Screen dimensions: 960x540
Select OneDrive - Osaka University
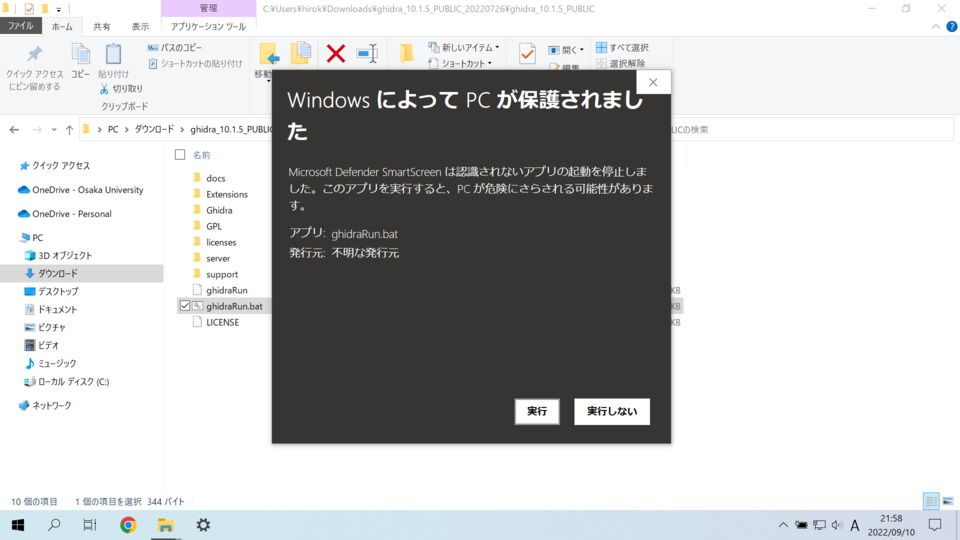(x=88, y=190)
